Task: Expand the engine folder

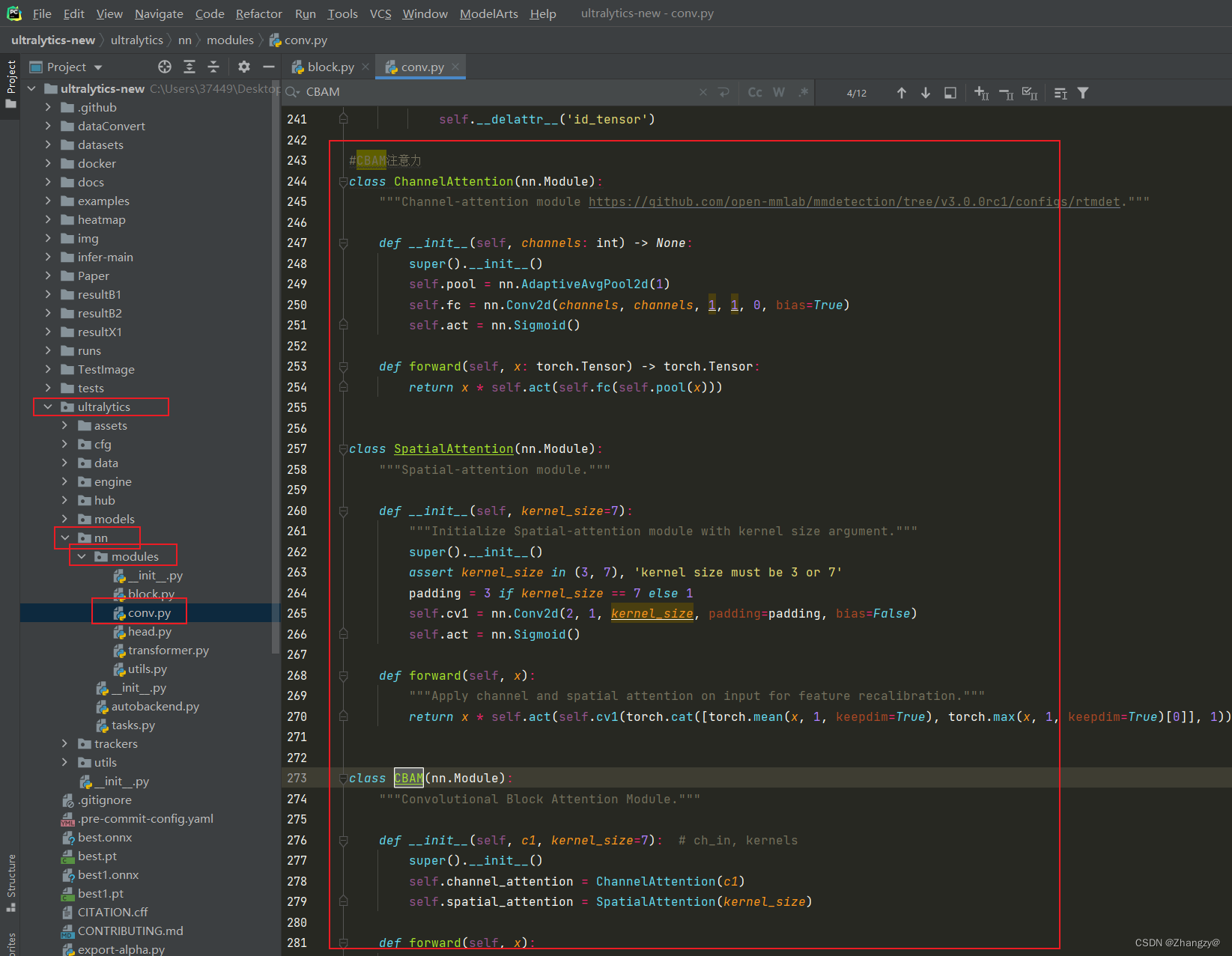Action: point(64,481)
